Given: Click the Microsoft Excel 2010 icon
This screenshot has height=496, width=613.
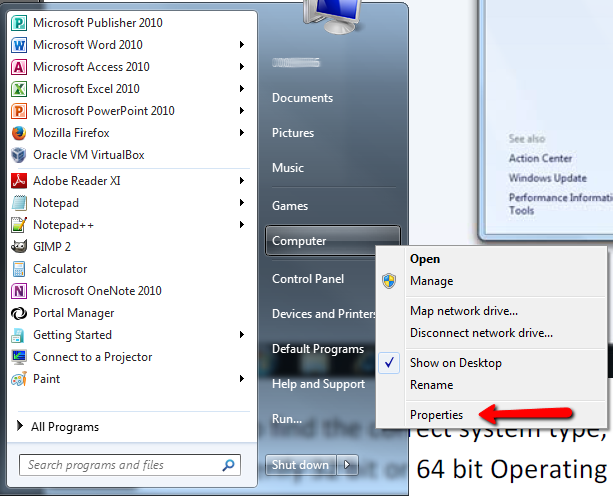Looking at the screenshot, I should [19, 89].
